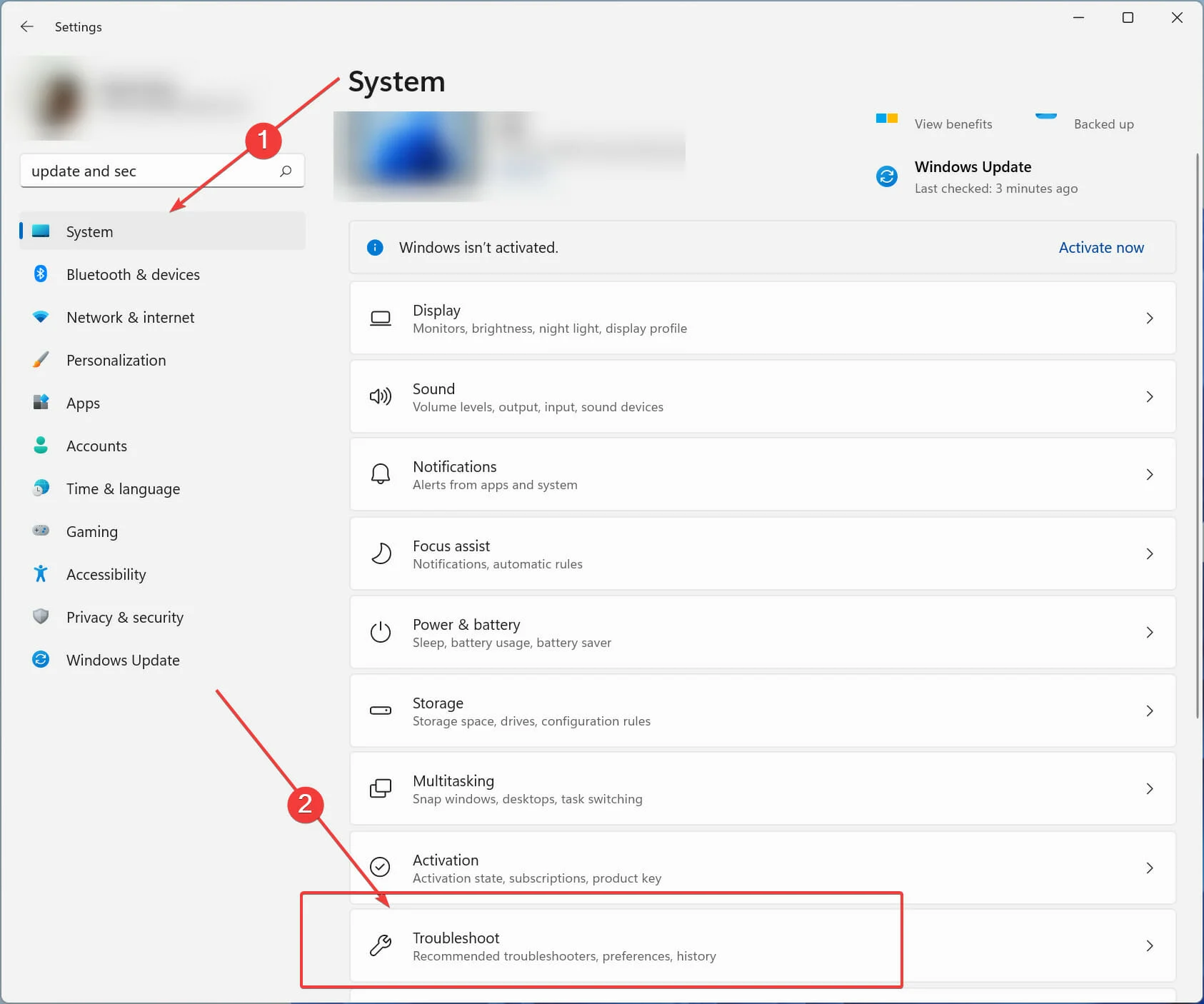Image resolution: width=1204 pixels, height=1004 pixels.
Task: Click the Privacy & security shield icon
Action: point(41,616)
